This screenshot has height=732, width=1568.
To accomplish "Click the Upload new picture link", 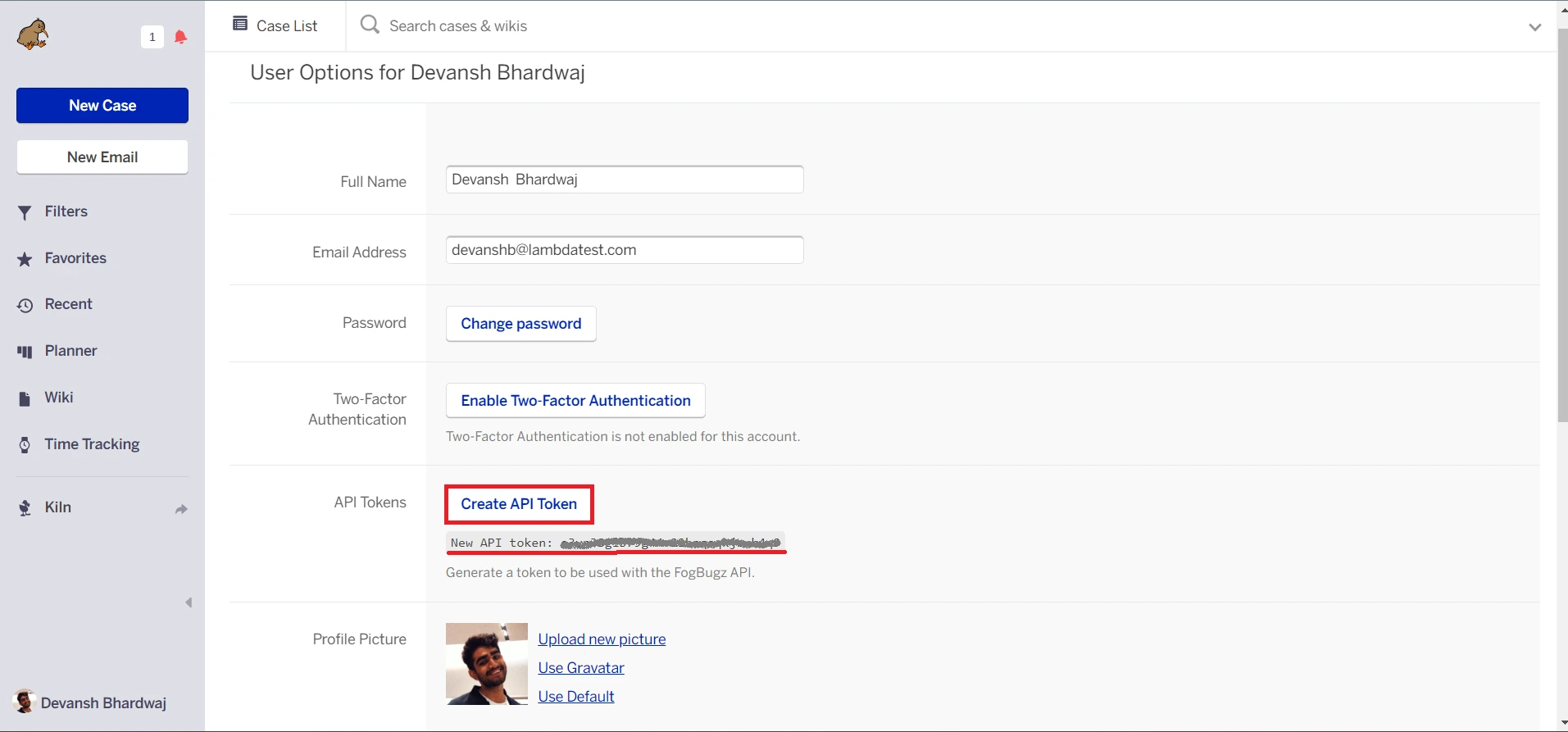I will (x=602, y=639).
